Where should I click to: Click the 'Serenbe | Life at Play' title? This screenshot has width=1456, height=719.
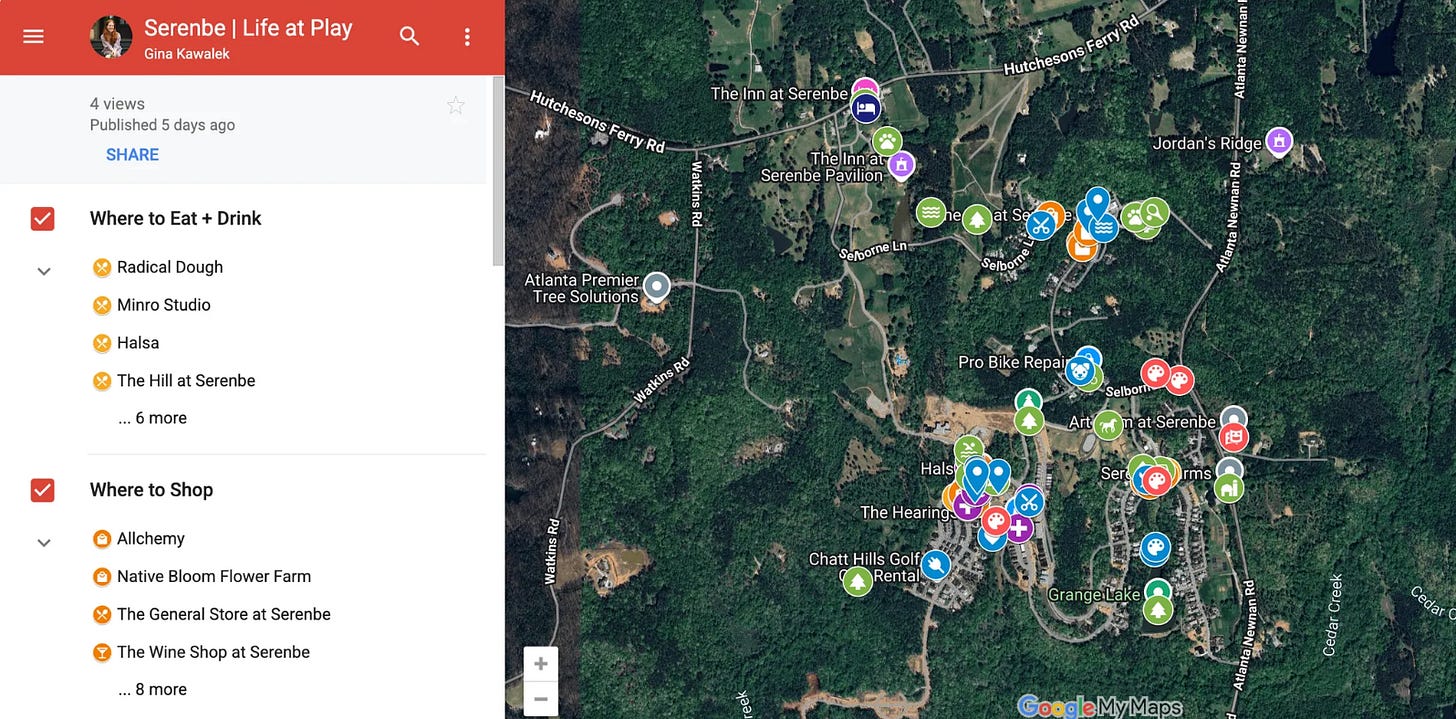point(248,28)
